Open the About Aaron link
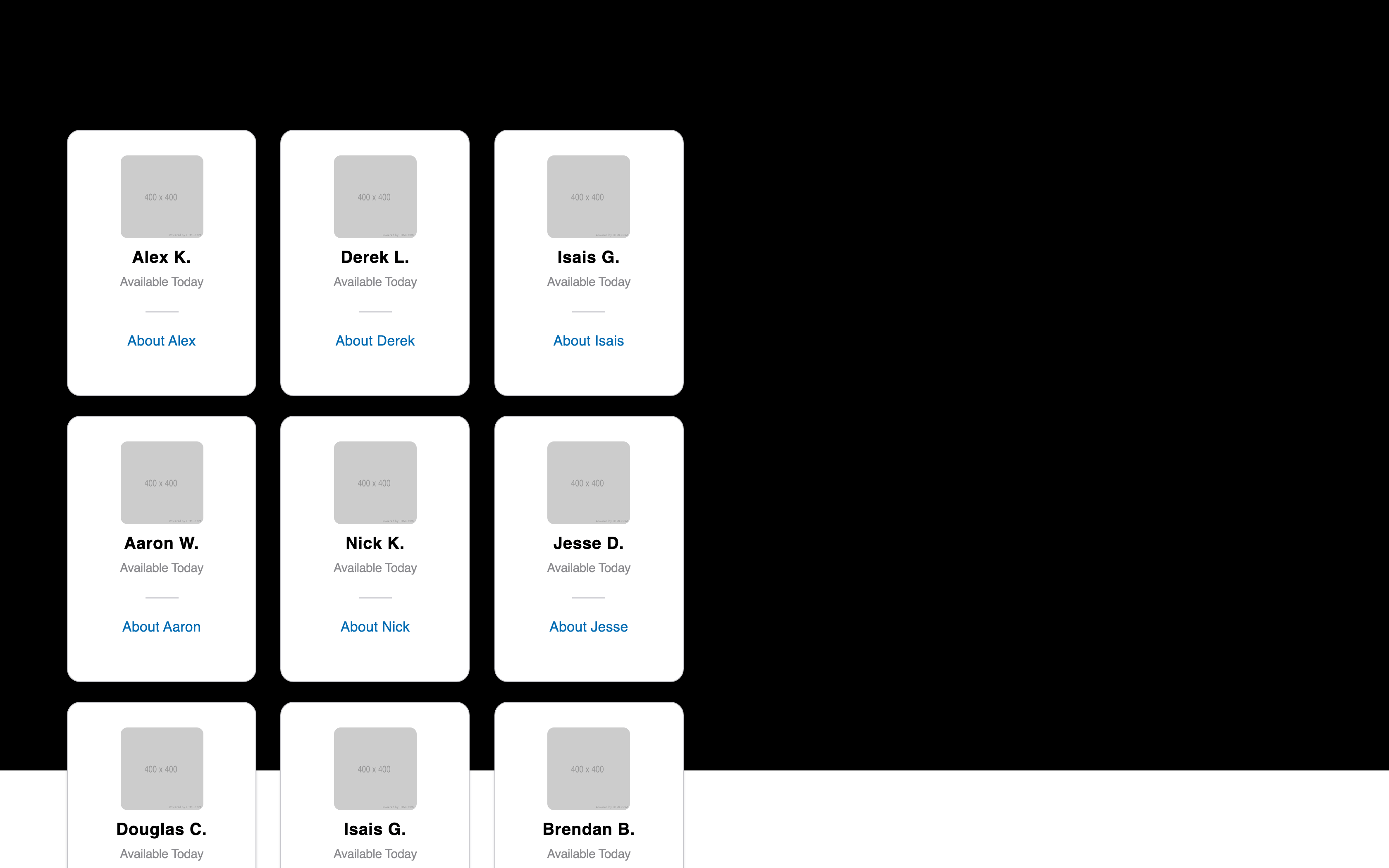 pos(161,626)
